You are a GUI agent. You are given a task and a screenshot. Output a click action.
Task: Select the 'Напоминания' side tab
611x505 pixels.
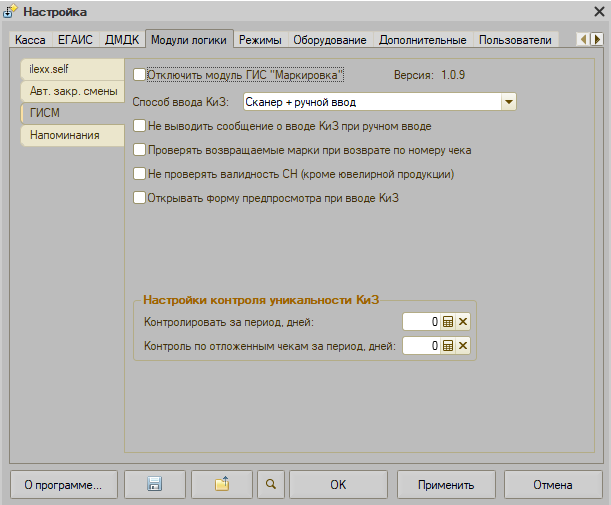65,134
